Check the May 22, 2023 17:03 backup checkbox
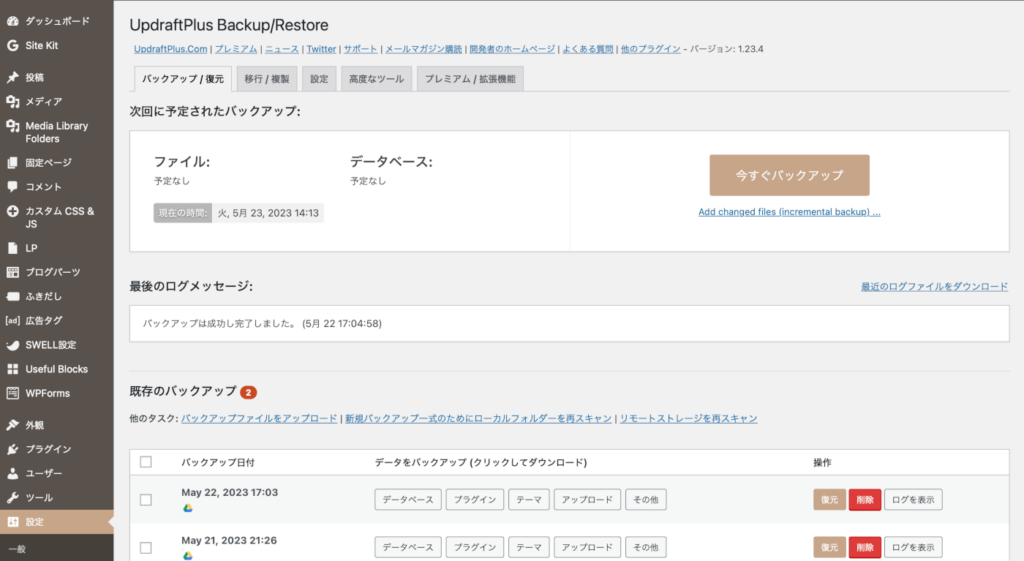 pos(146,500)
